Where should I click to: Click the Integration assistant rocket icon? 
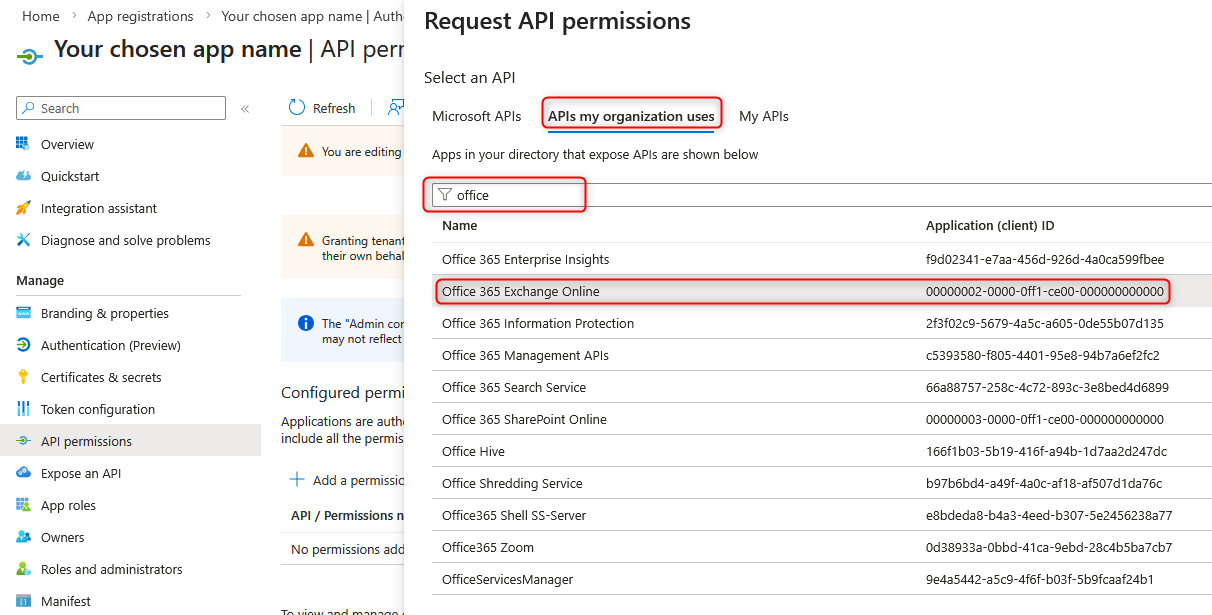23,208
